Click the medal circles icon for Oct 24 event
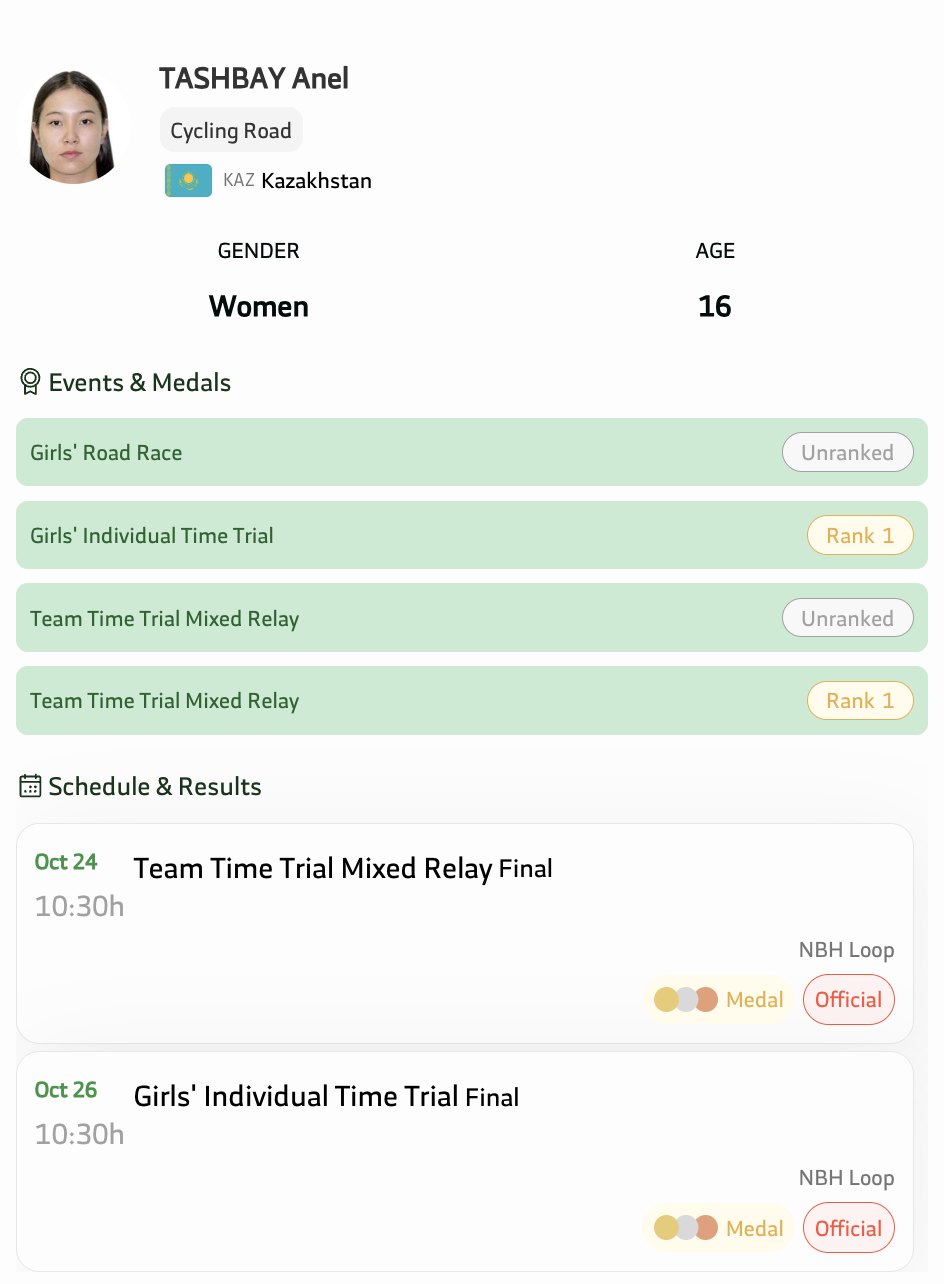The height and width of the screenshot is (1284, 944). point(686,999)
